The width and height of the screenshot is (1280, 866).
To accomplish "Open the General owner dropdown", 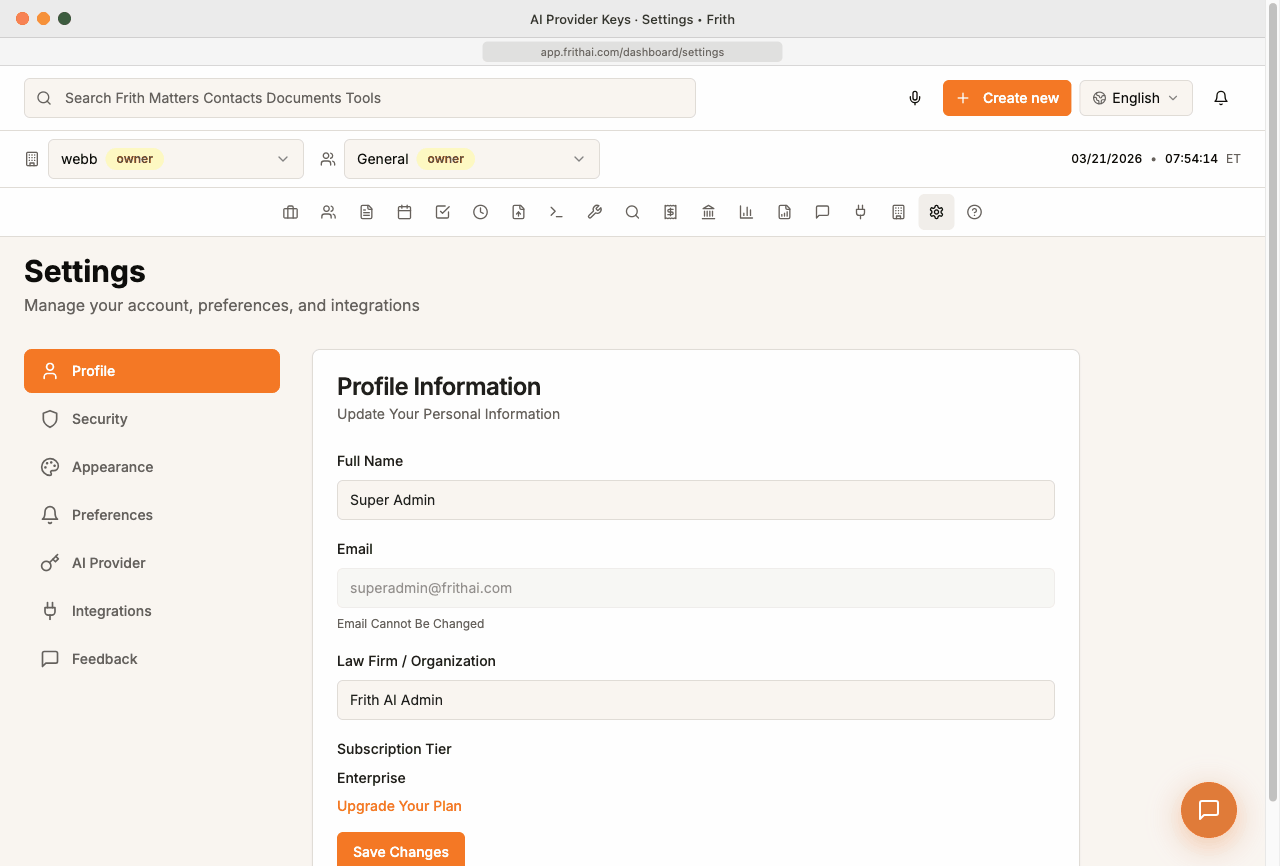I will coord(472,158).
